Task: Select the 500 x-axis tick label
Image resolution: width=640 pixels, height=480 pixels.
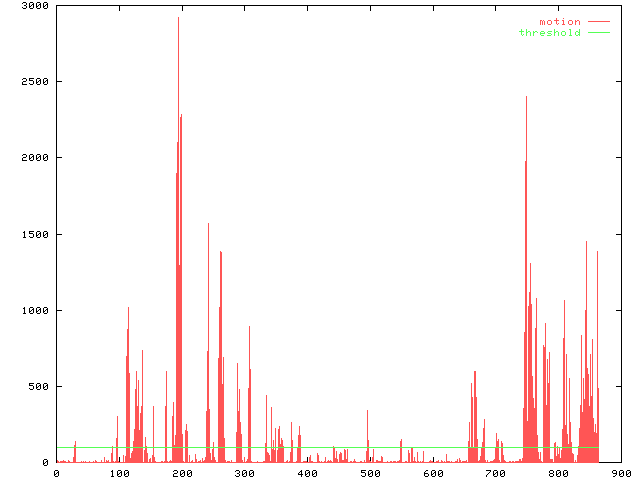Action: [x=370, y=473]
